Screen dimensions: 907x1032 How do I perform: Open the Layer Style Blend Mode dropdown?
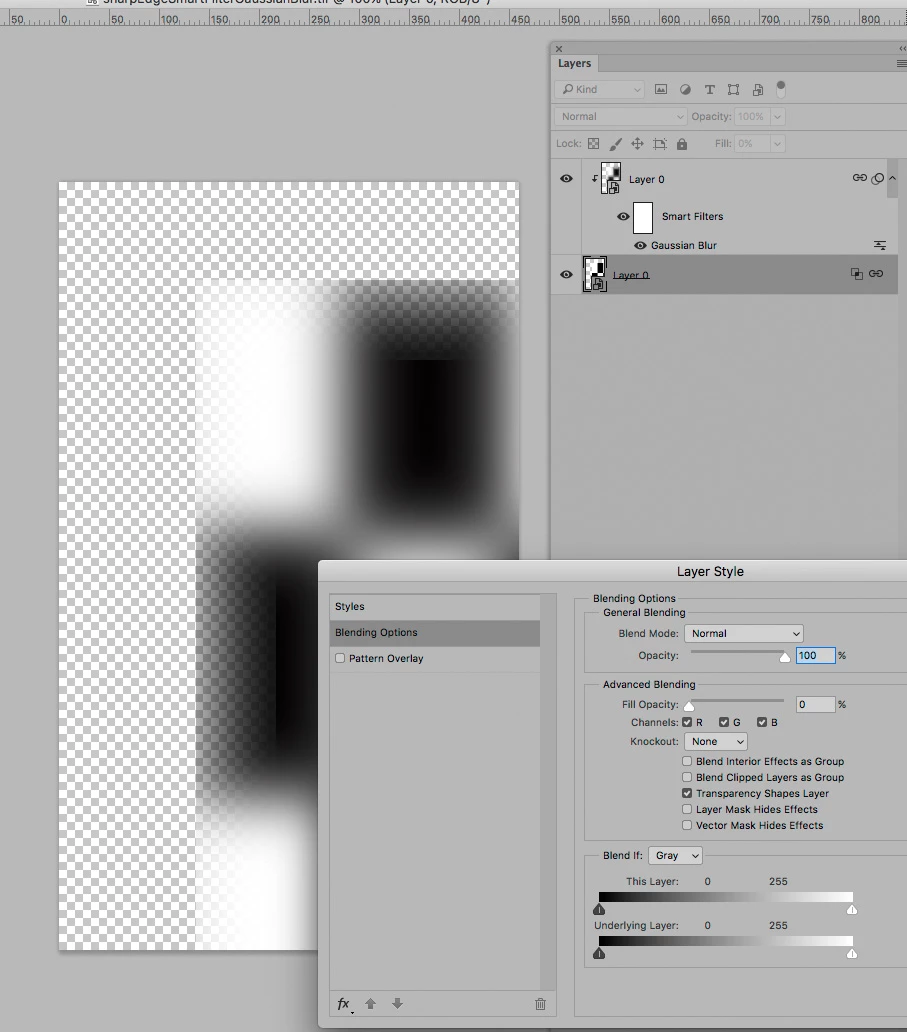(x=744, y=633)
